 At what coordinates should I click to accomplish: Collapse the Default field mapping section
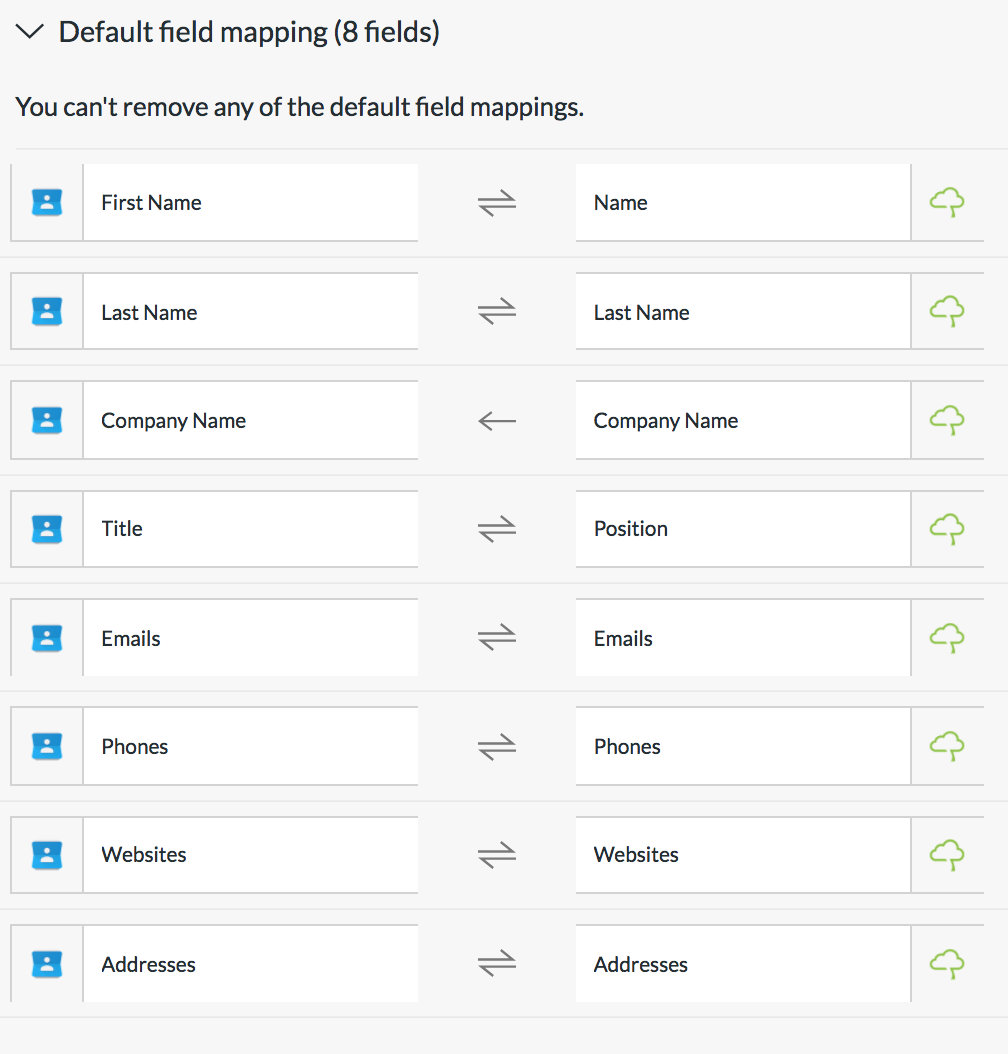click(30, 32)
